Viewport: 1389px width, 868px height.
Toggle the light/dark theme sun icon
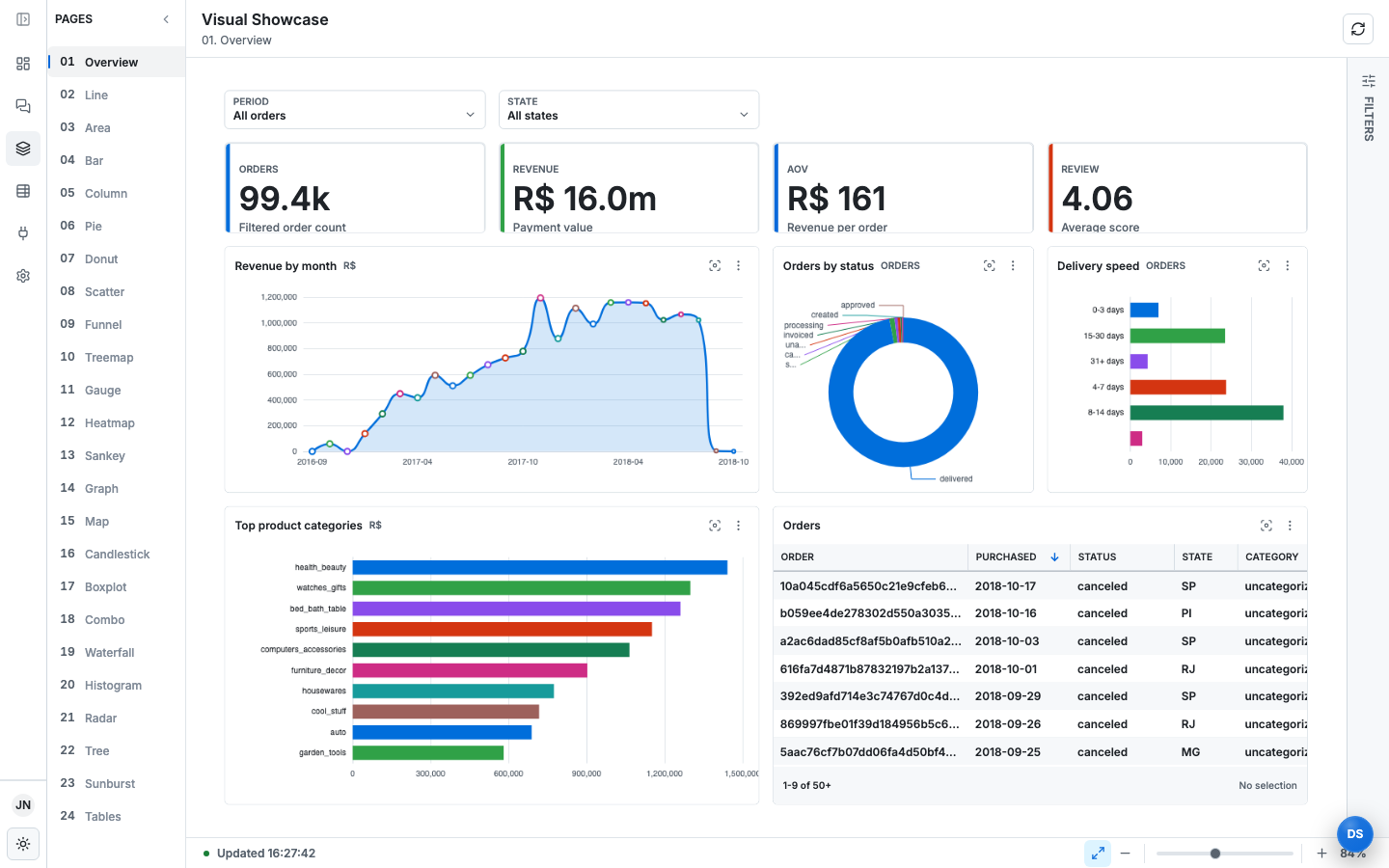pyautogui.click(x=23, y=844)
